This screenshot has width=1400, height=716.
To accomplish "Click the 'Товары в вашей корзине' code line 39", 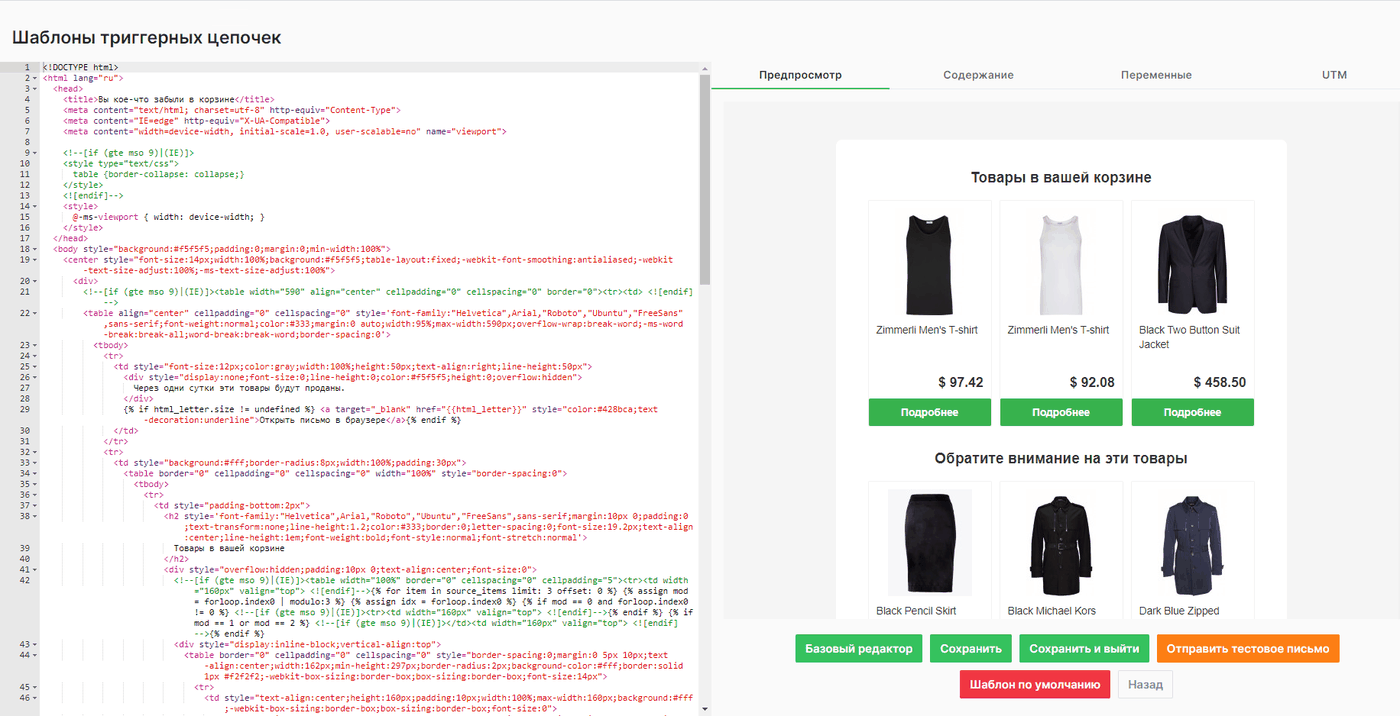I will point(229,548).
